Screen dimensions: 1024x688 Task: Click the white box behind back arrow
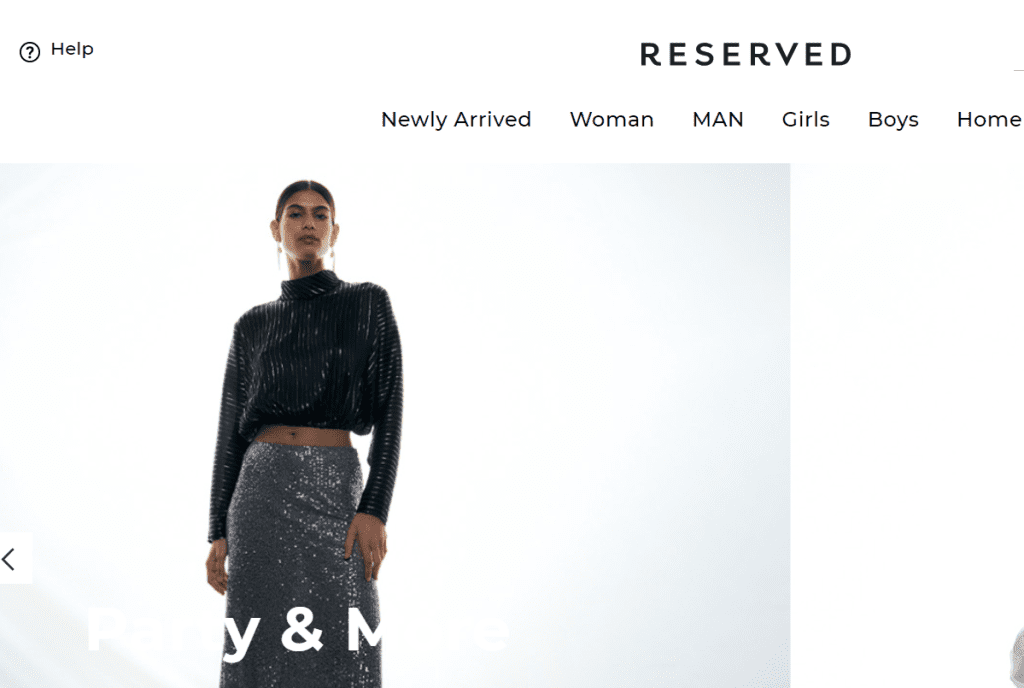16,558
